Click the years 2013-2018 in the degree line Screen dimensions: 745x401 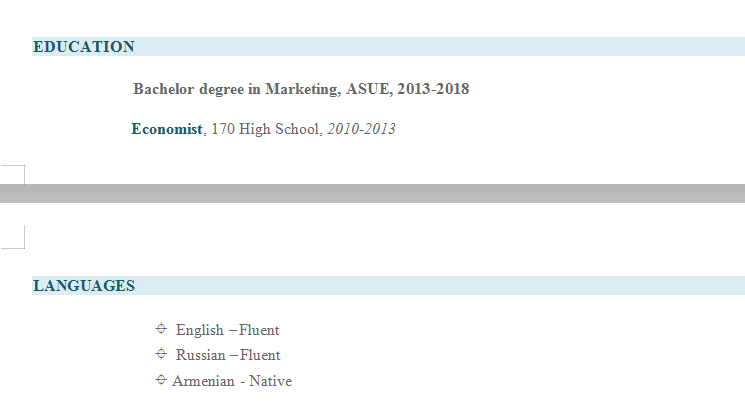coord(433,89)
